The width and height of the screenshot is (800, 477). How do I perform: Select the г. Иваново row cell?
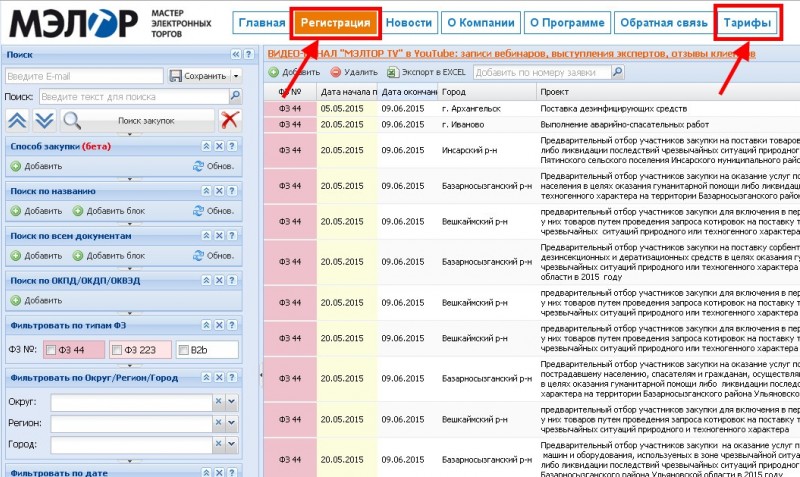(488, 124)
